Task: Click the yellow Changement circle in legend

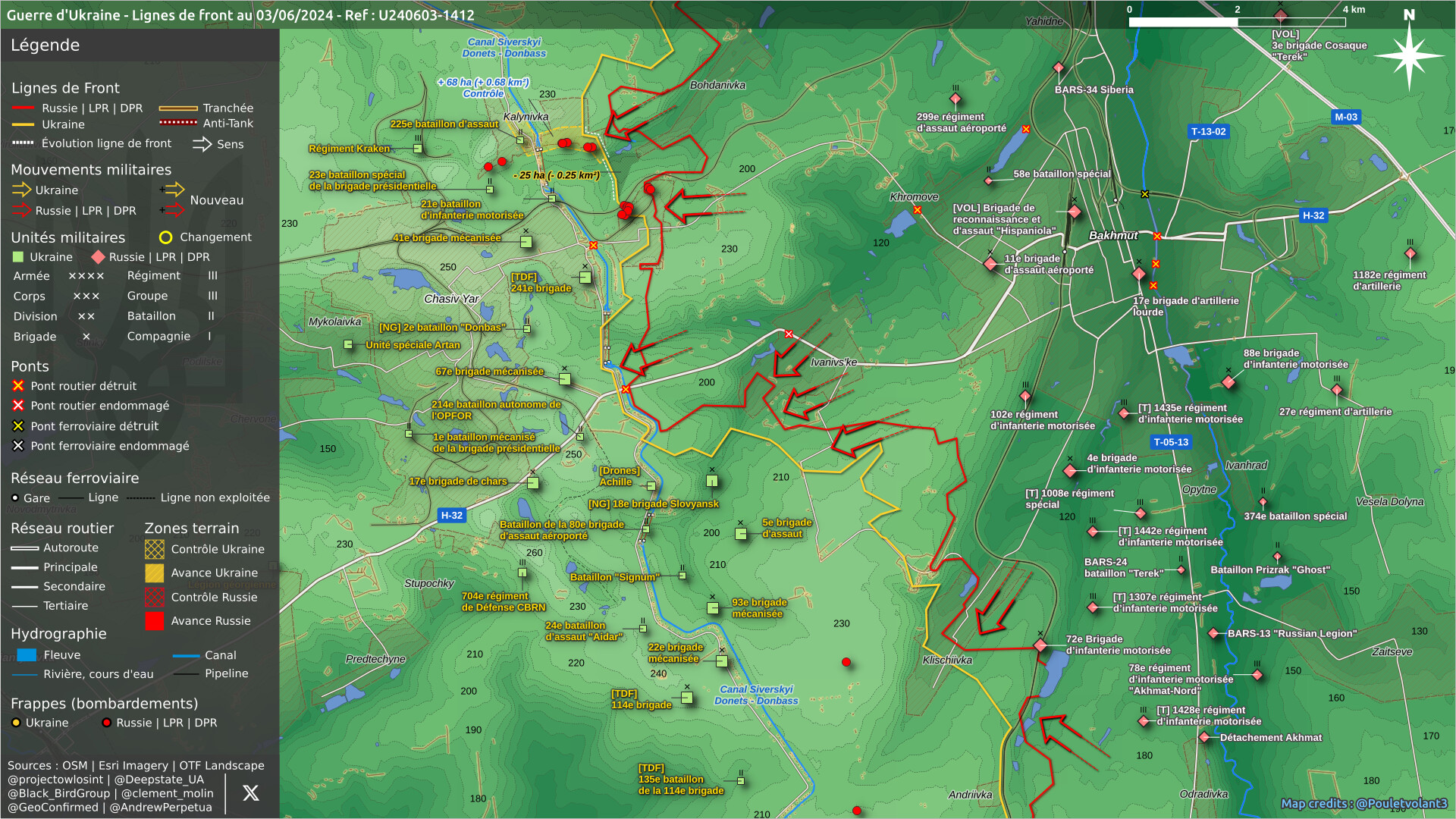Action: pos(165,237)
